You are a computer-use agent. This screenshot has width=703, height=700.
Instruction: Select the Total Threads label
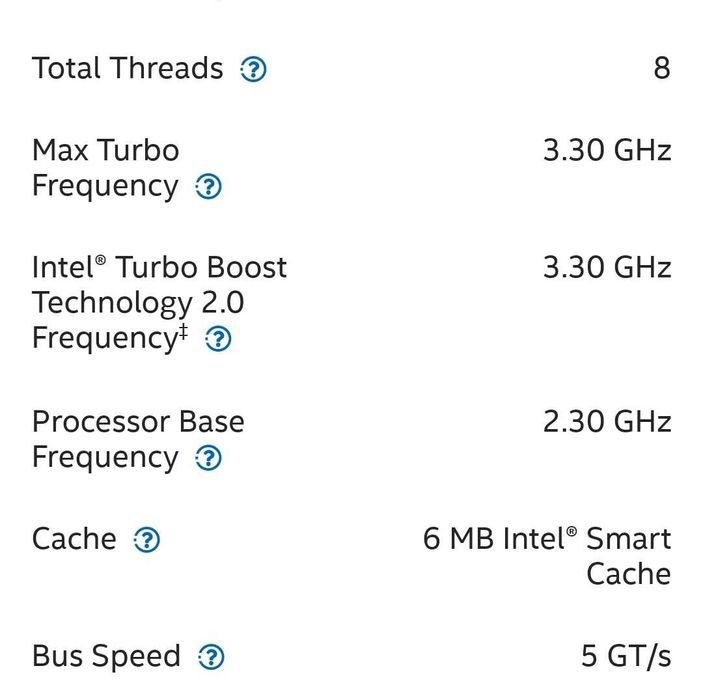(x=127, y=69)
